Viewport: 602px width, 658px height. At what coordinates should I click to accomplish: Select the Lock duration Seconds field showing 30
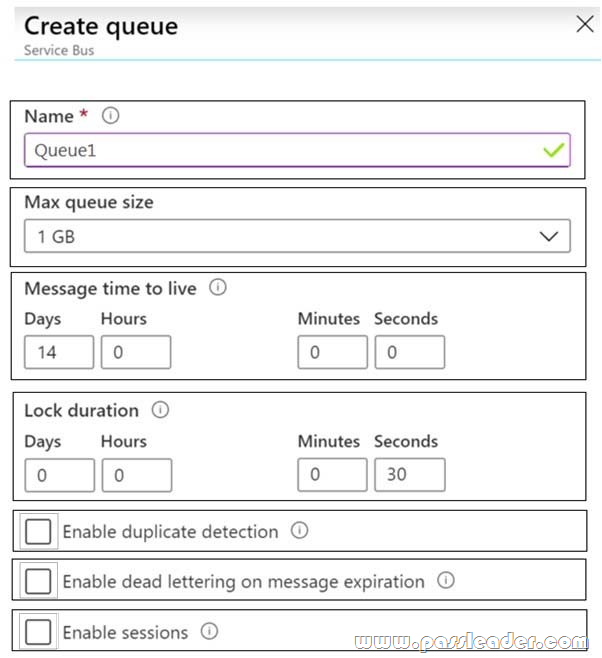(x=410, y=475)
